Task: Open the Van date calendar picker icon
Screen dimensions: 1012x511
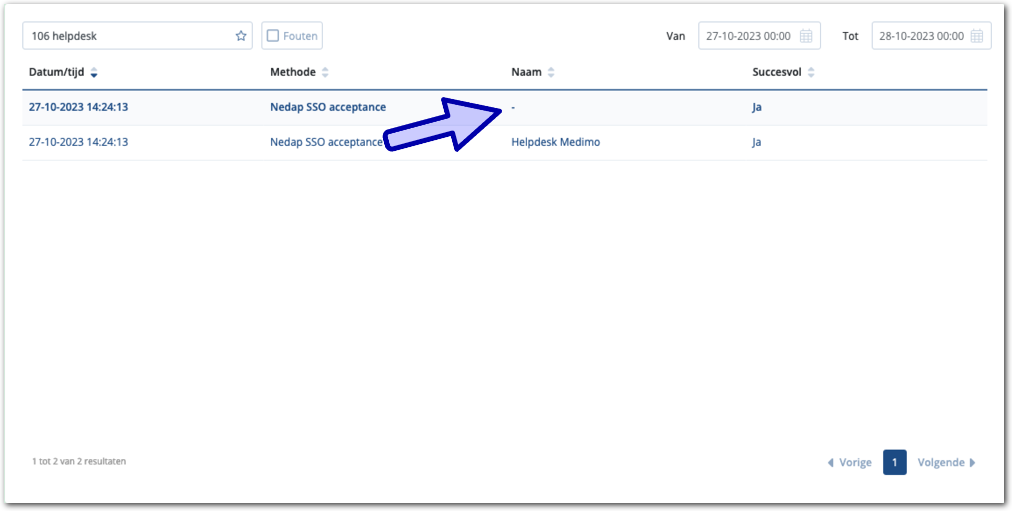Action: coord(806,36)
